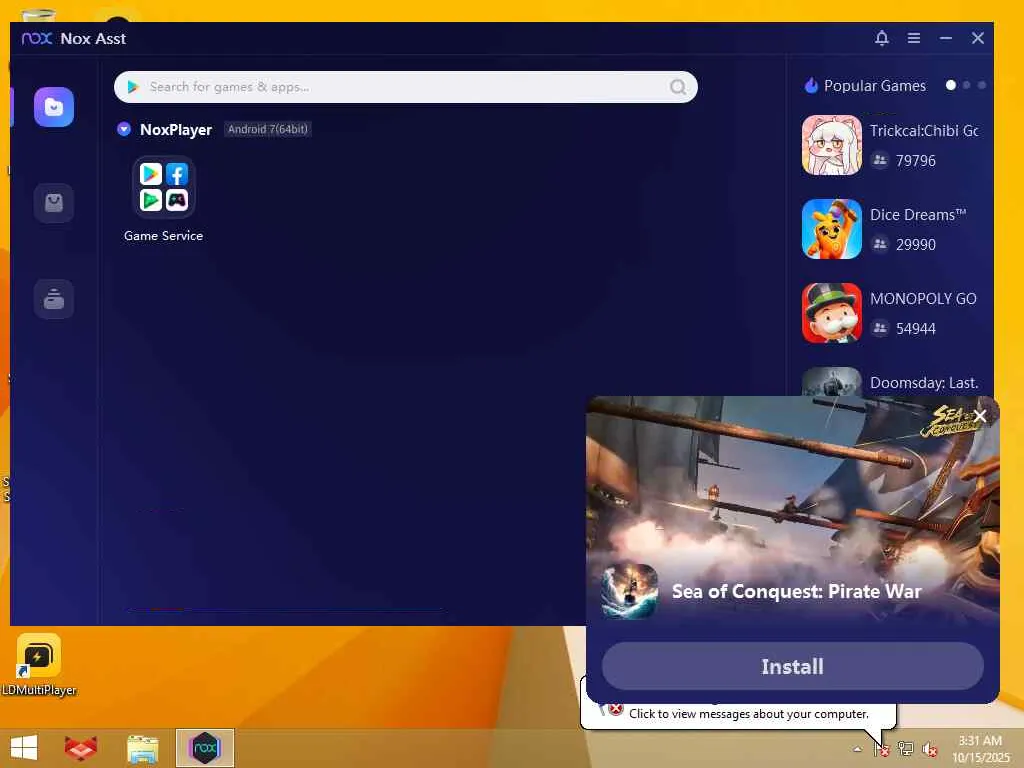Open the LDMultiPlayer desktop shortcut
The image size is (1024, 768).
click(39, 664)
